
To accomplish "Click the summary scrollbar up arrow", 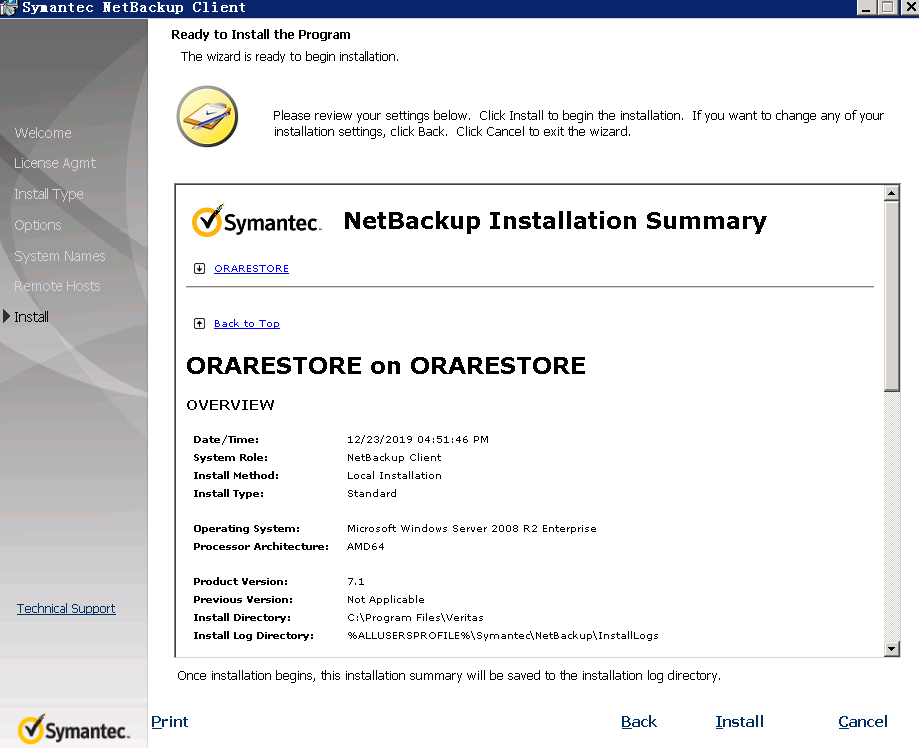I will coord(891,193).
